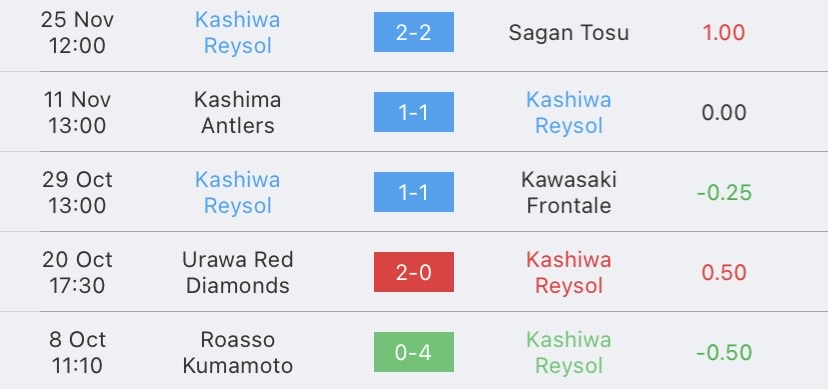The image size is (828, 389).
Task: Select the -0.50 handicap value
Action: point(724,353)
